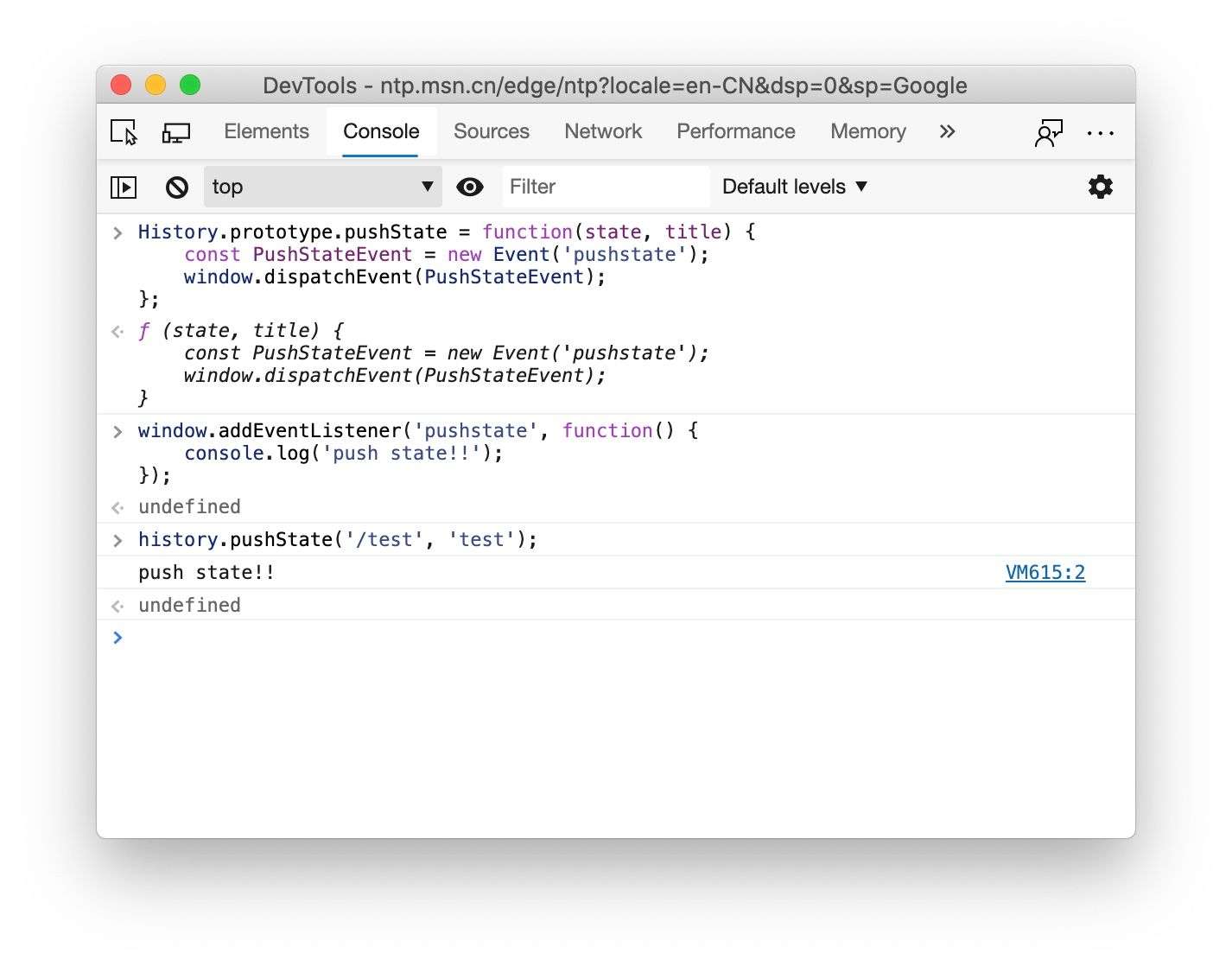Show the console sidebar icon
The height and width of the screenshot is (966, 1232).
pos(124,187)
